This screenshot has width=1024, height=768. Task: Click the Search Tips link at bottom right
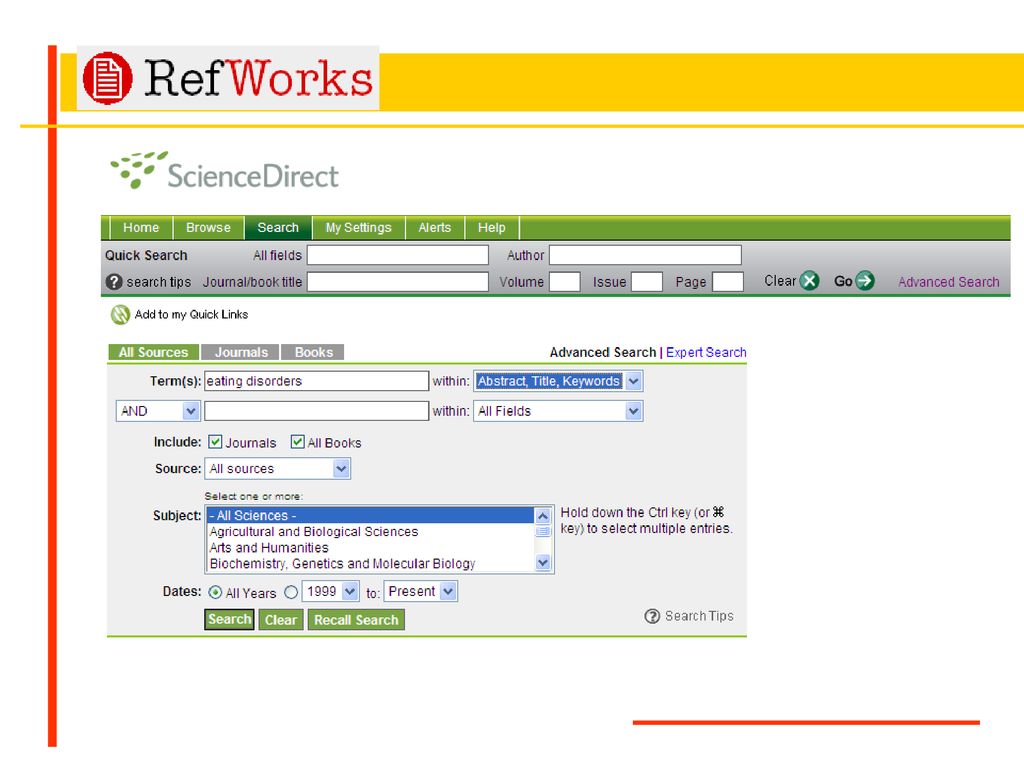pyautogui.click(x=699, y=616)
